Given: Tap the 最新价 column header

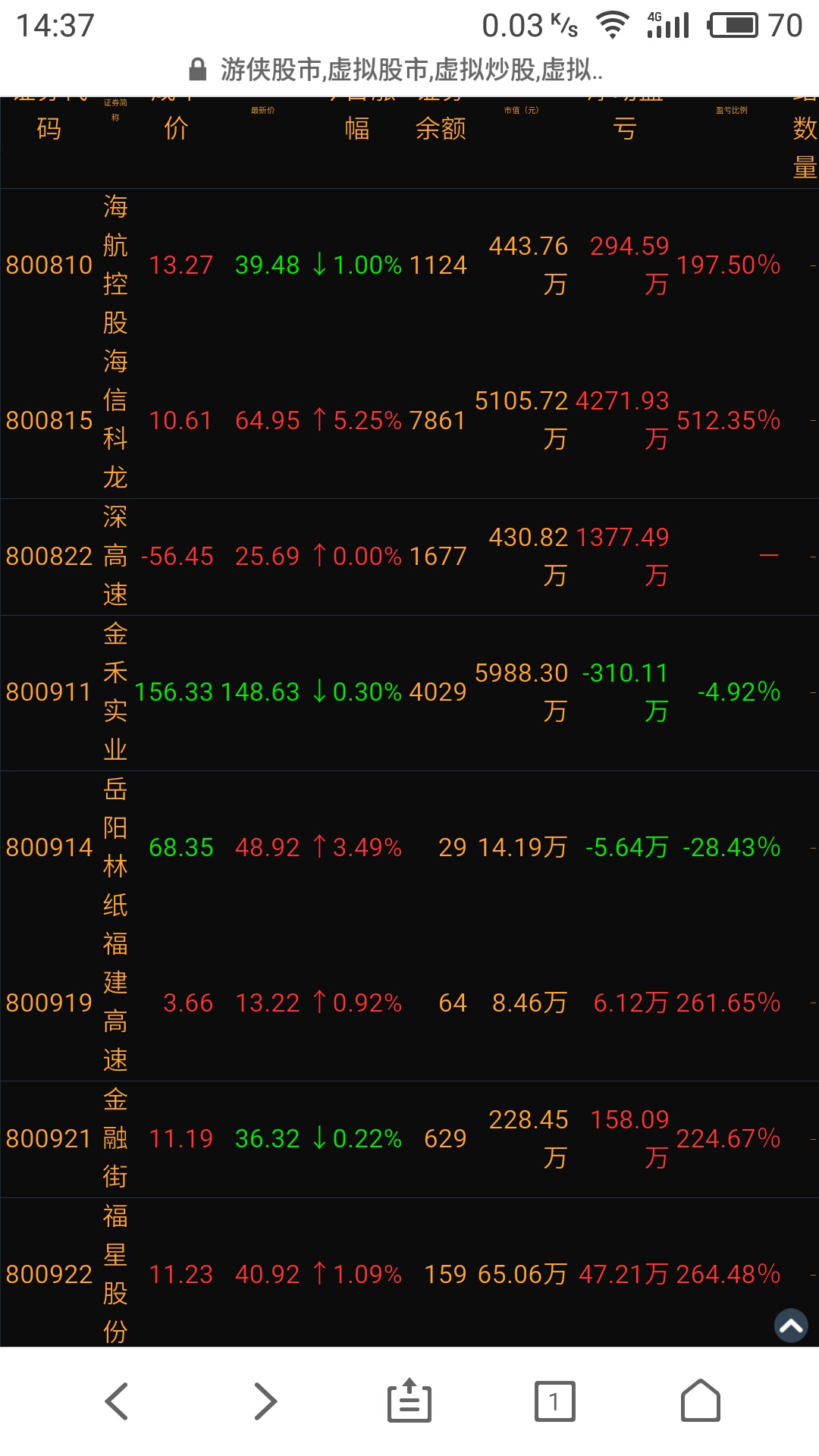Looking at the screenshot, I should click(x=263, y=111).
